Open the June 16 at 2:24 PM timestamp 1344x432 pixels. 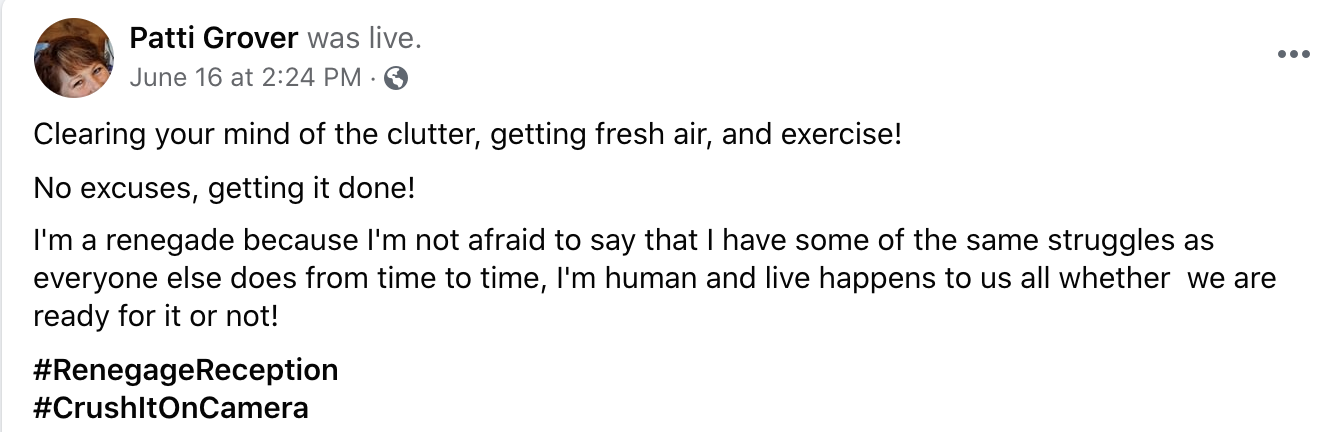(245, 78)
